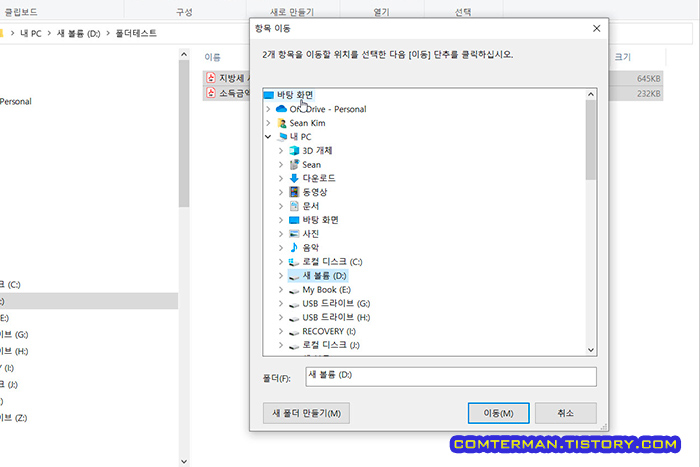Click the 로컬 디스크 (C:) drive icon
Screen dimensions: 700x467
pos(294,262)
